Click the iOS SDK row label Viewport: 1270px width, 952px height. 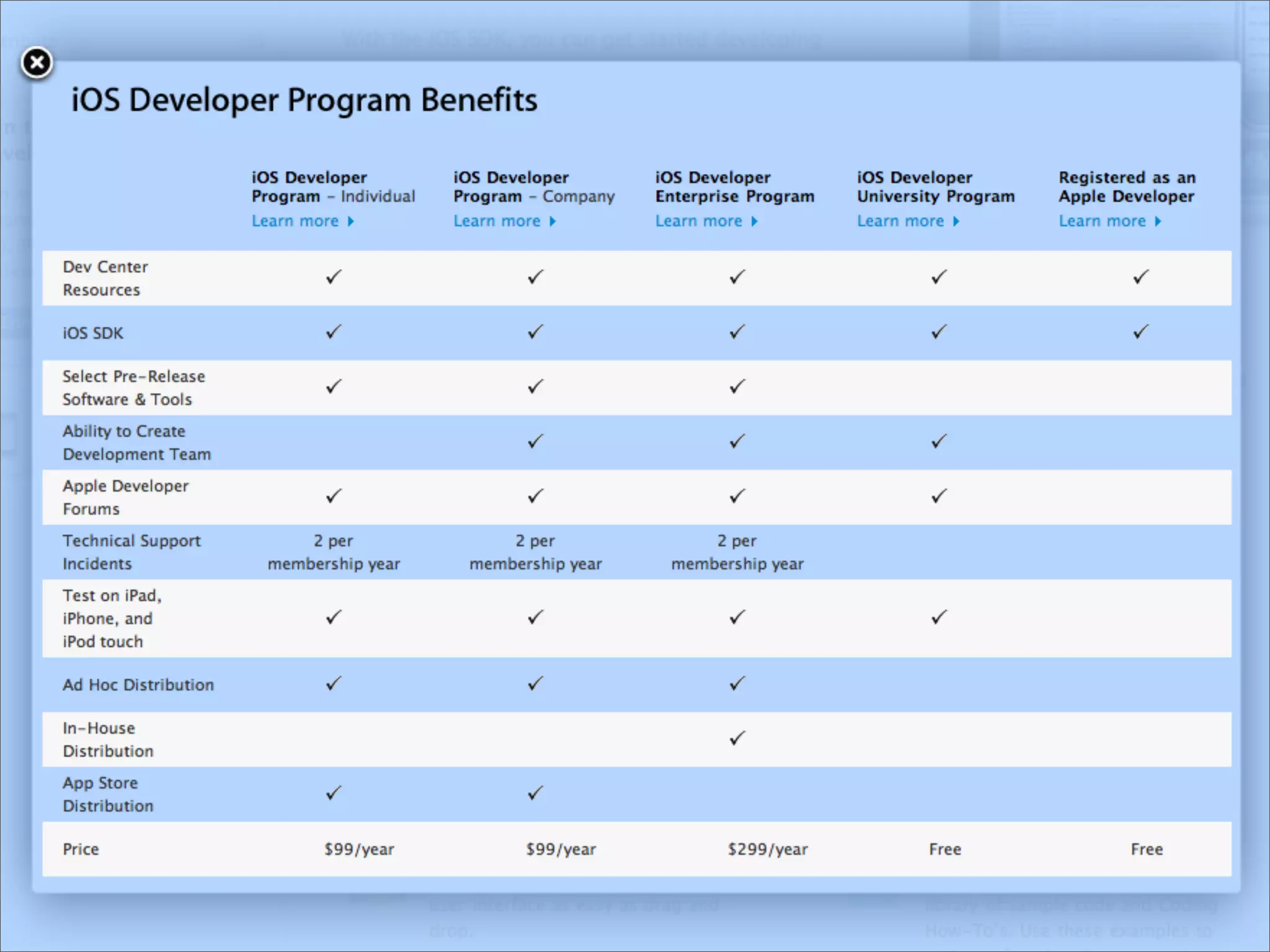pyautogui.click(x=93, y=333)
